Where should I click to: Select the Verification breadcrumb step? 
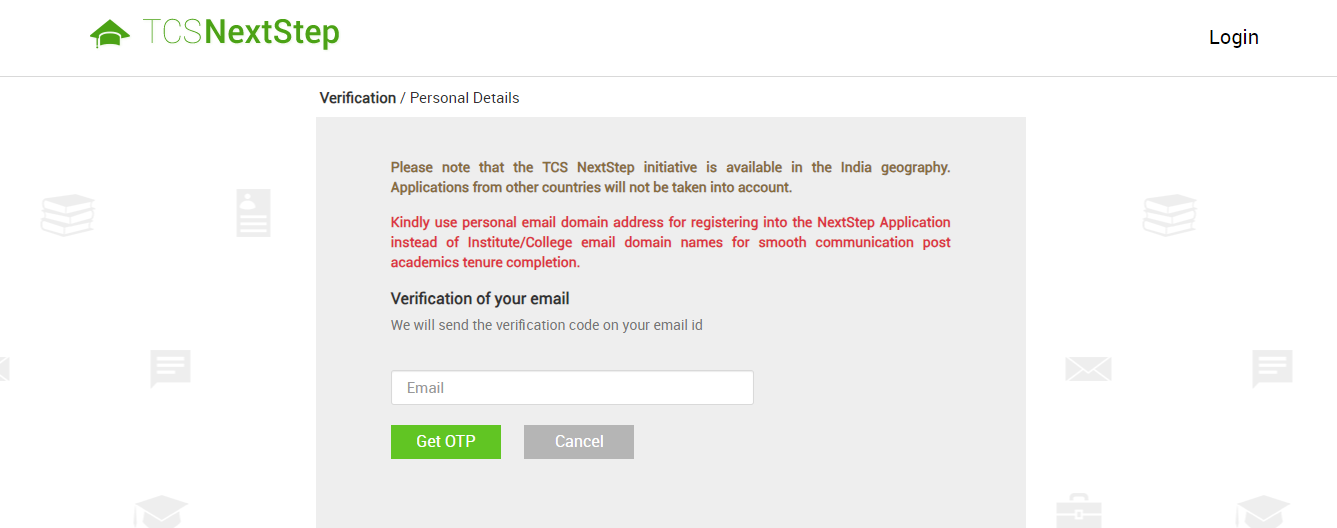click(x=358, y=98)
